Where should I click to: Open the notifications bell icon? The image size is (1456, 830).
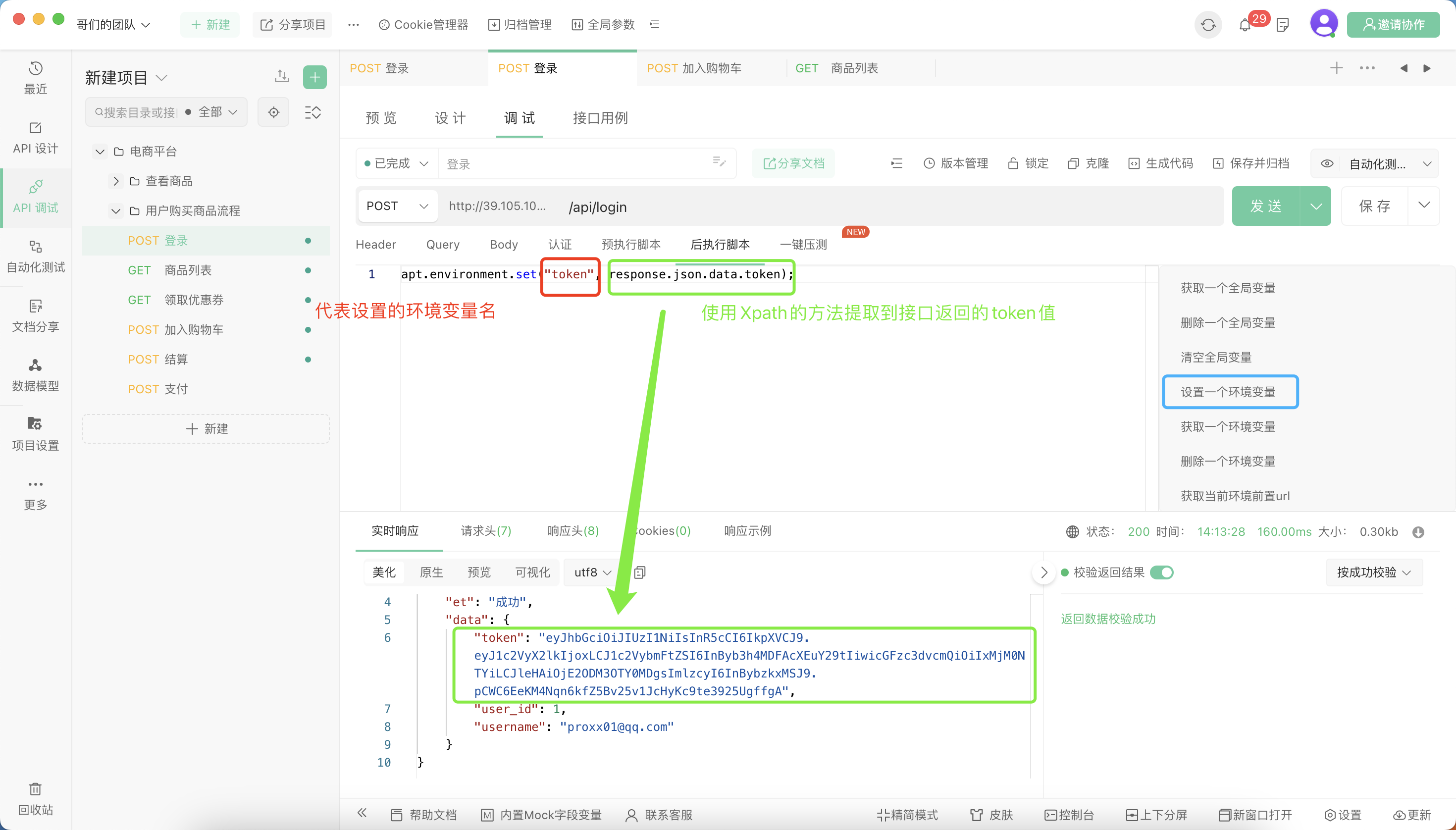[1245, 24]
